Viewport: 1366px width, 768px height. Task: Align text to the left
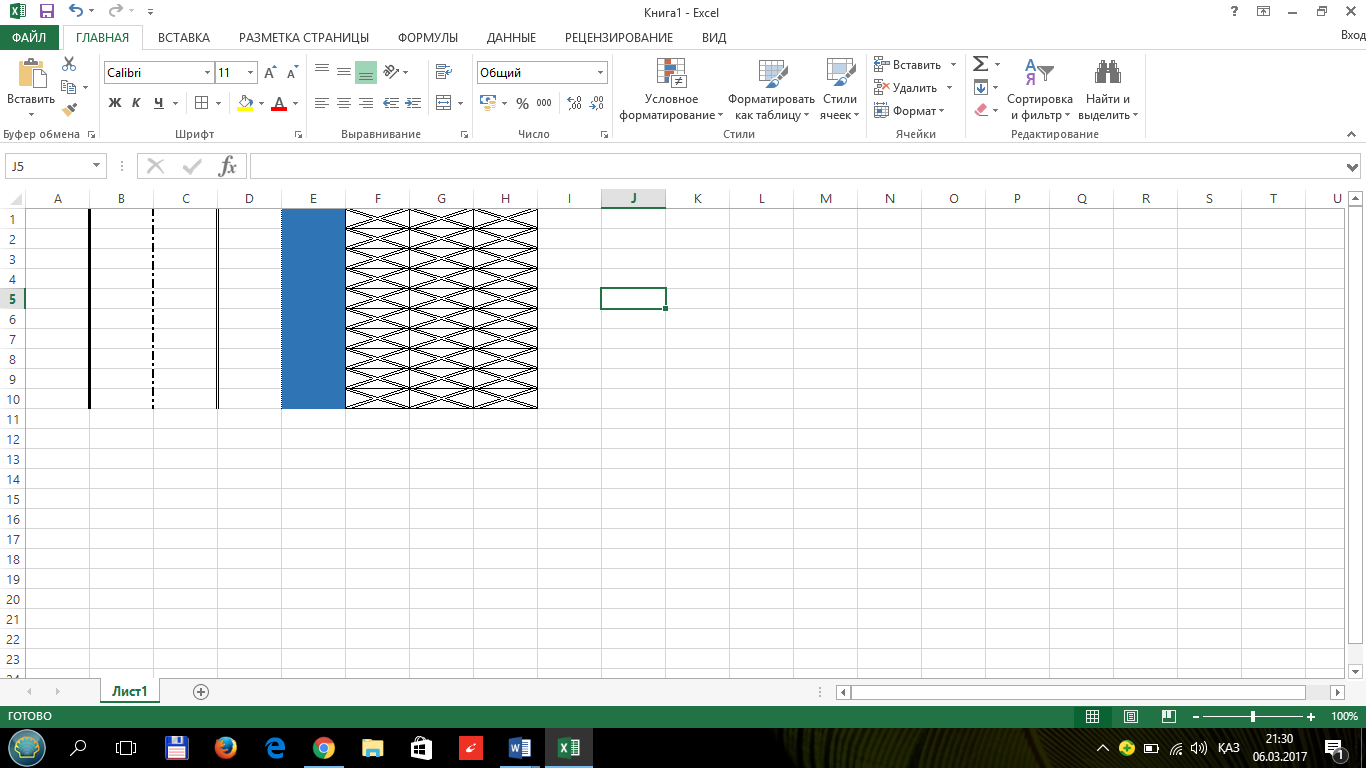pyautogui.click(x=322, y=103)
